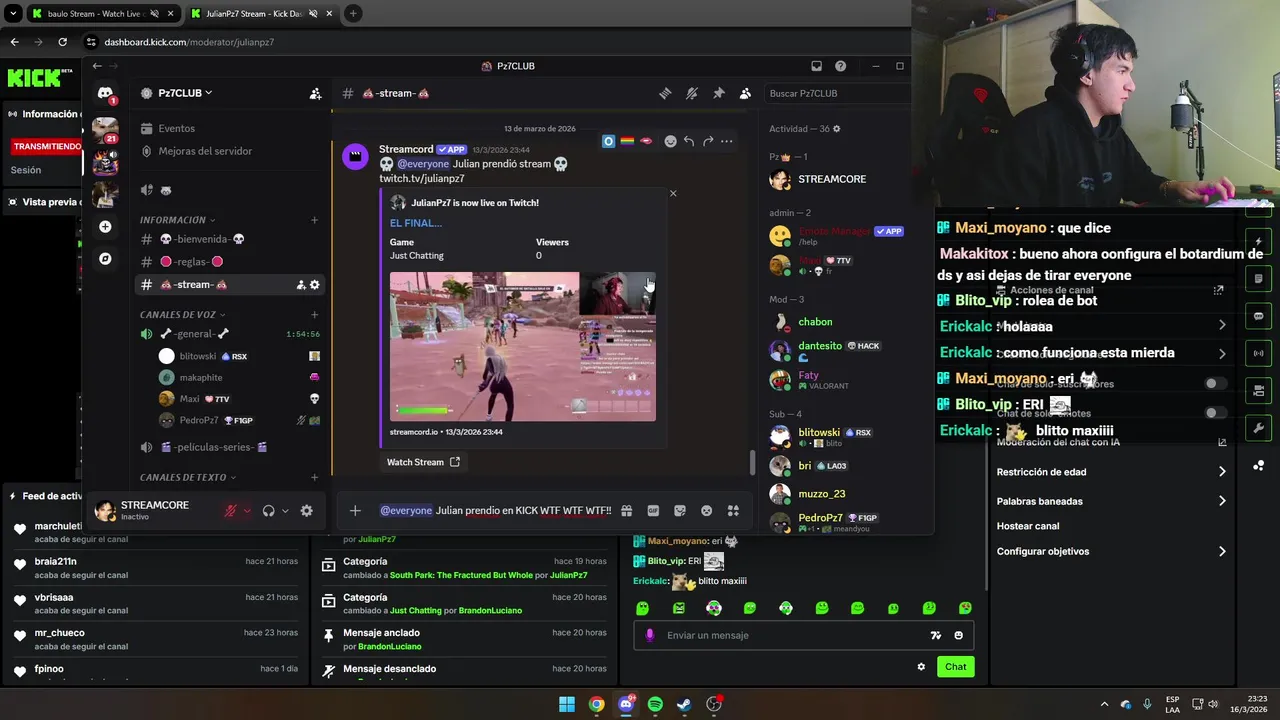Viewport: 1280px width, 720px height.
Task: Collapse CANALES DE TEXTO category
Action: (x=188, y=477)
